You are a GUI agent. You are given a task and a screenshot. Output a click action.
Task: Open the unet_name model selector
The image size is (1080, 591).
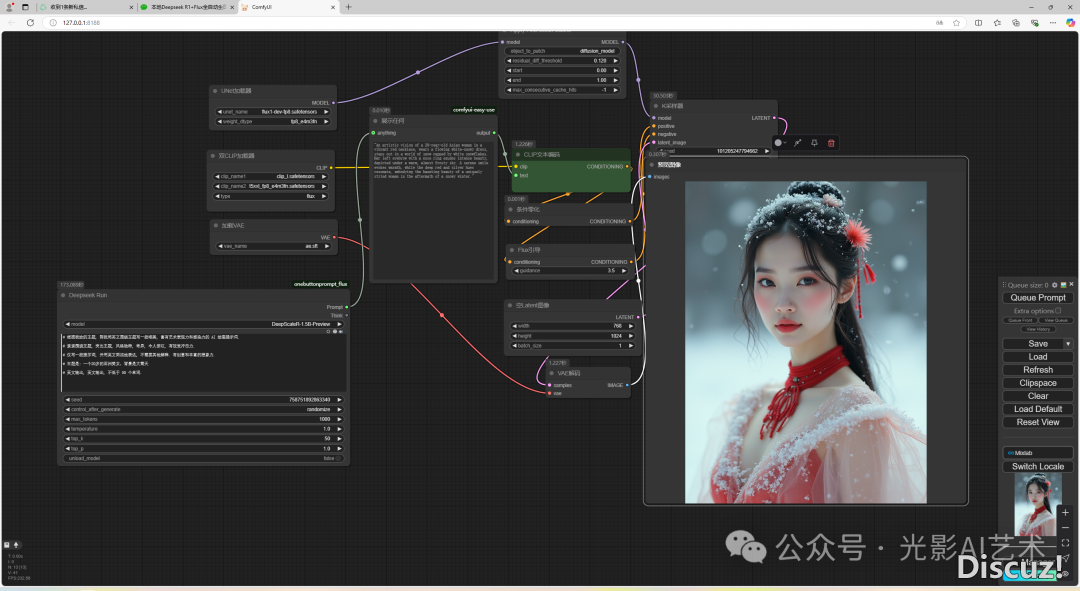[273, 112]
